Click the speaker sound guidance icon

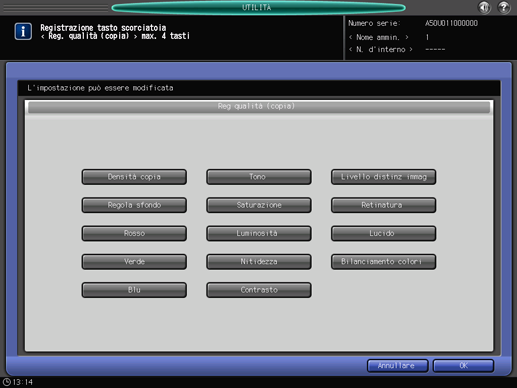point(484,7)
